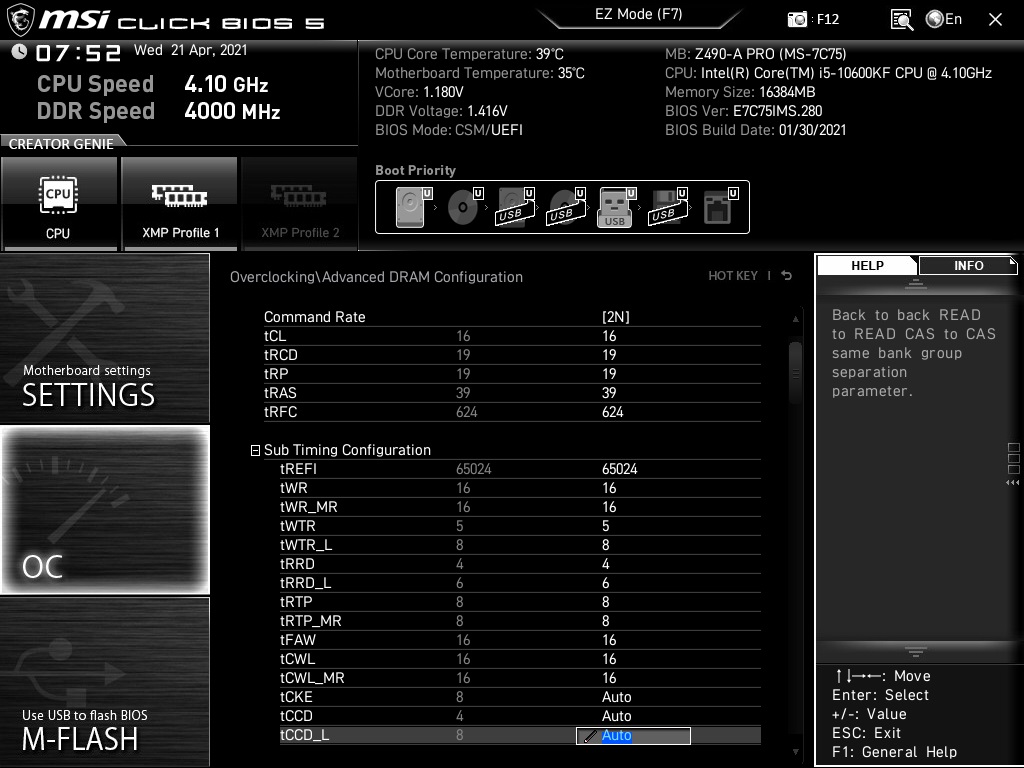Edit the tCL value field
This screenshot has height=768, width=1024.
pos(609,336)
